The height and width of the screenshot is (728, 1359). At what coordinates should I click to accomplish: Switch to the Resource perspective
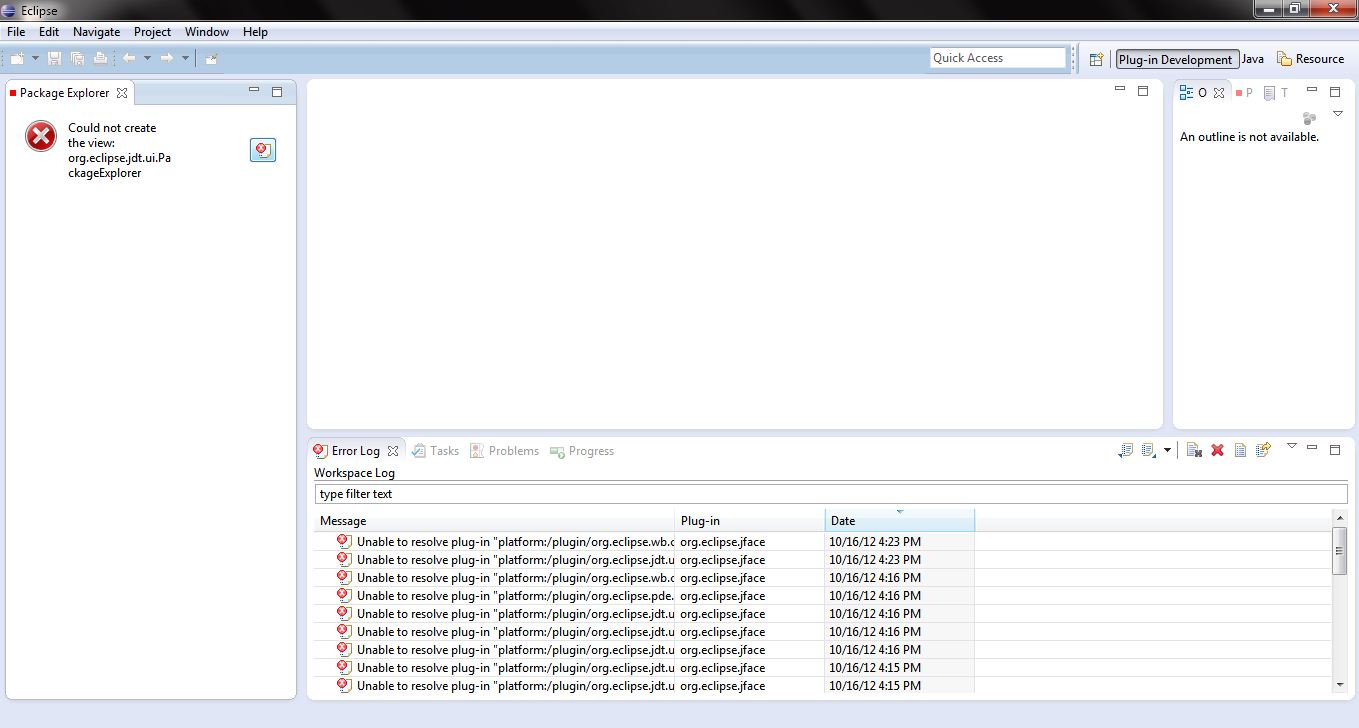tap(1311, 59)
